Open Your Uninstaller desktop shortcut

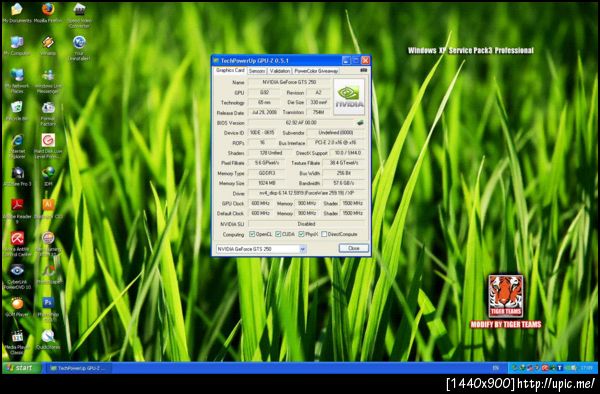click(79, 48)
